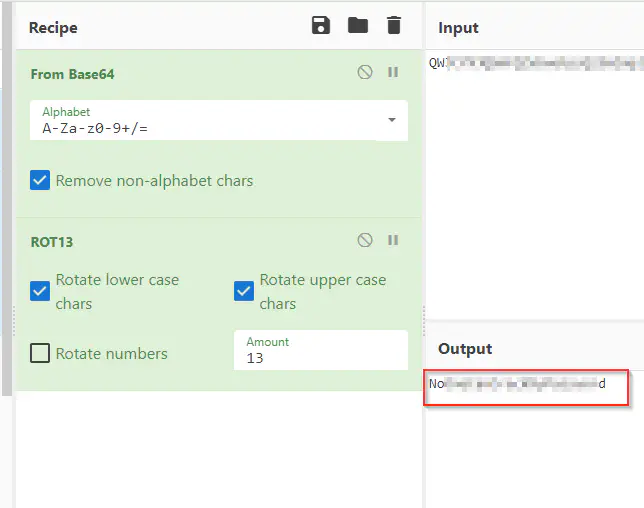Uncheck Remove non-alphabet chars

40,181
